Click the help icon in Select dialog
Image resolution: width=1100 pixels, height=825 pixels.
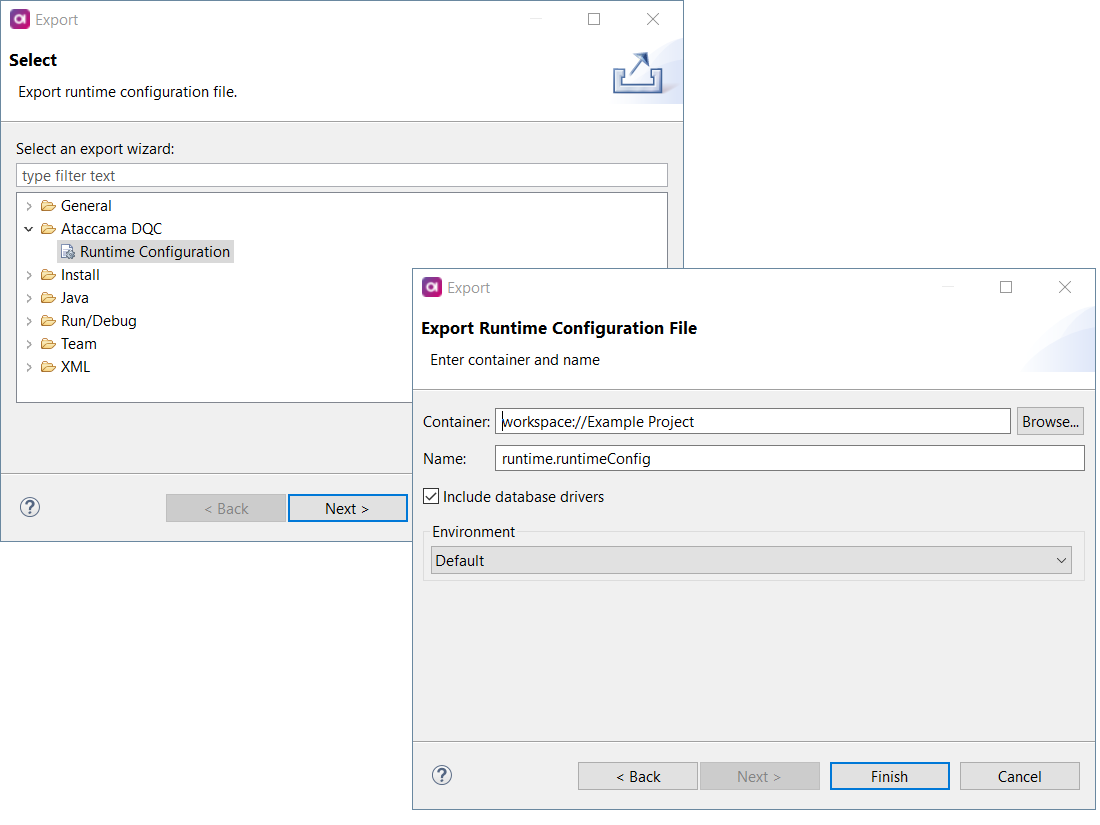pos(30,507)
